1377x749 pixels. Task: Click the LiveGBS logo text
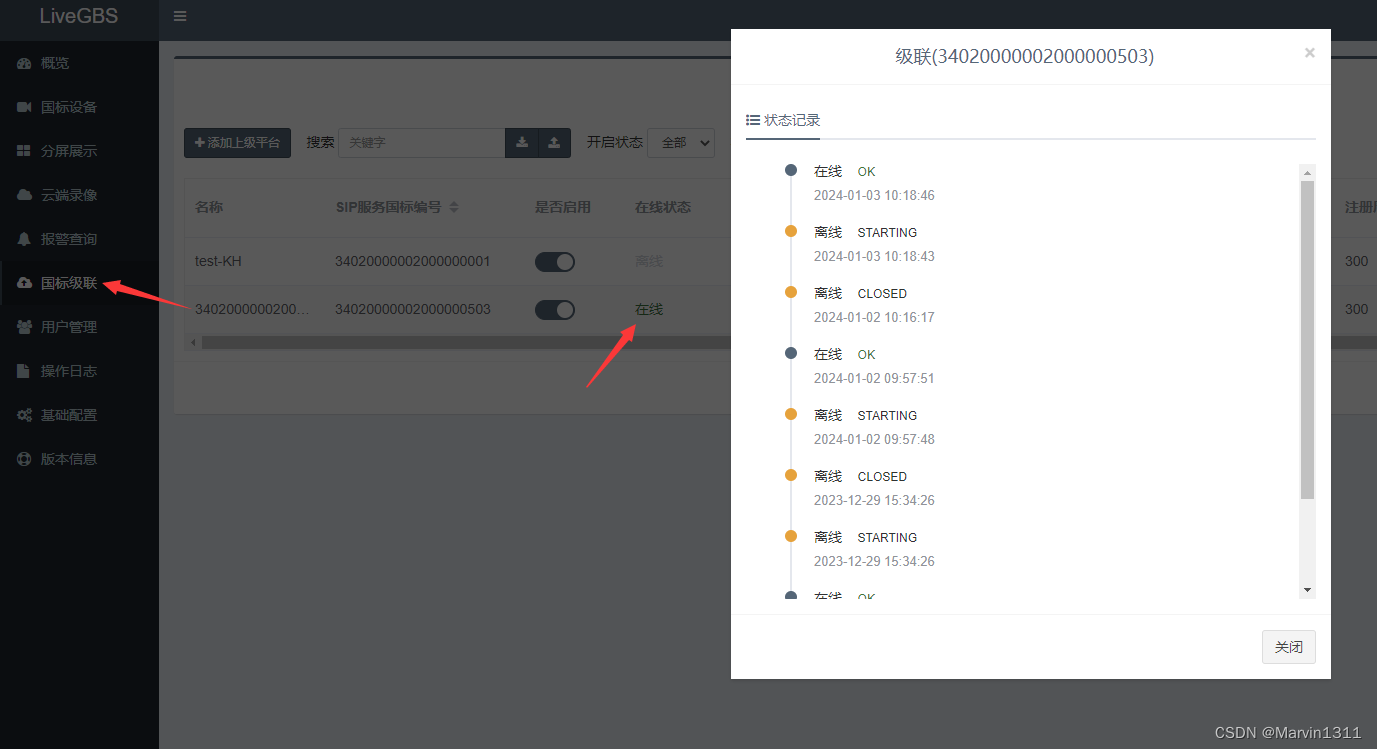click(x=79, y=16)
